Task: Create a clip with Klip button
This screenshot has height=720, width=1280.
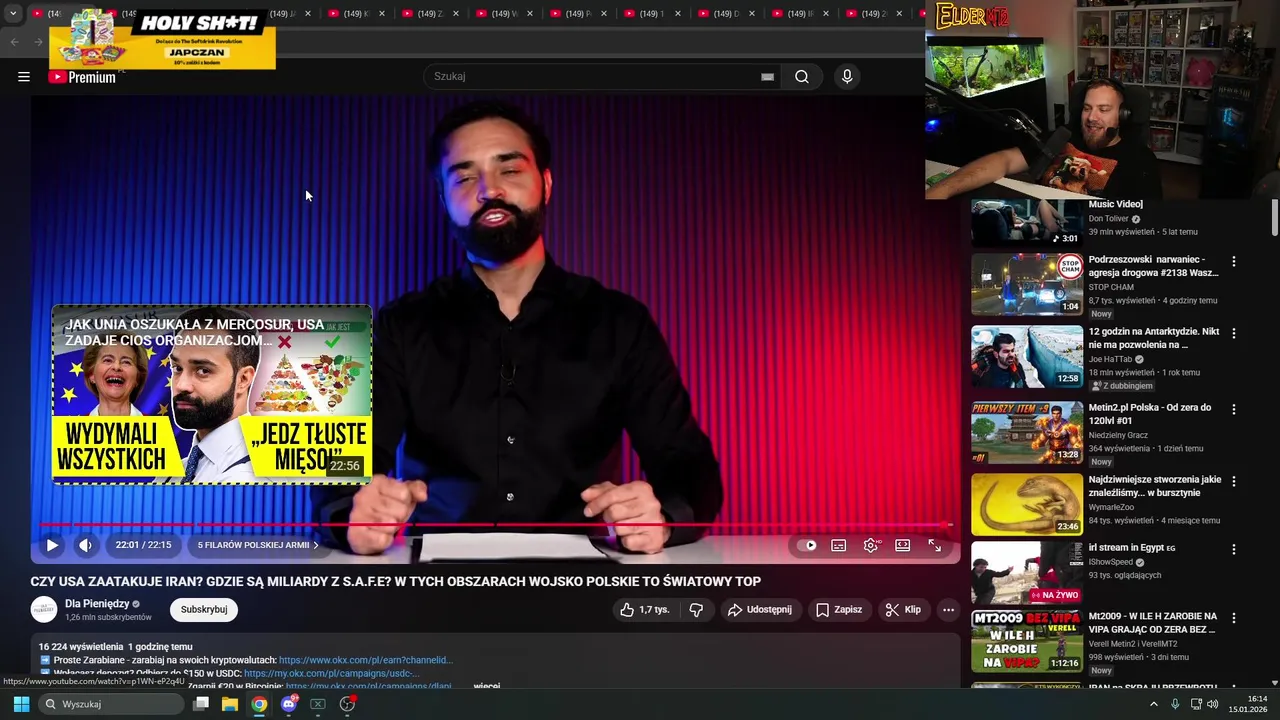Action: [903, 609]
